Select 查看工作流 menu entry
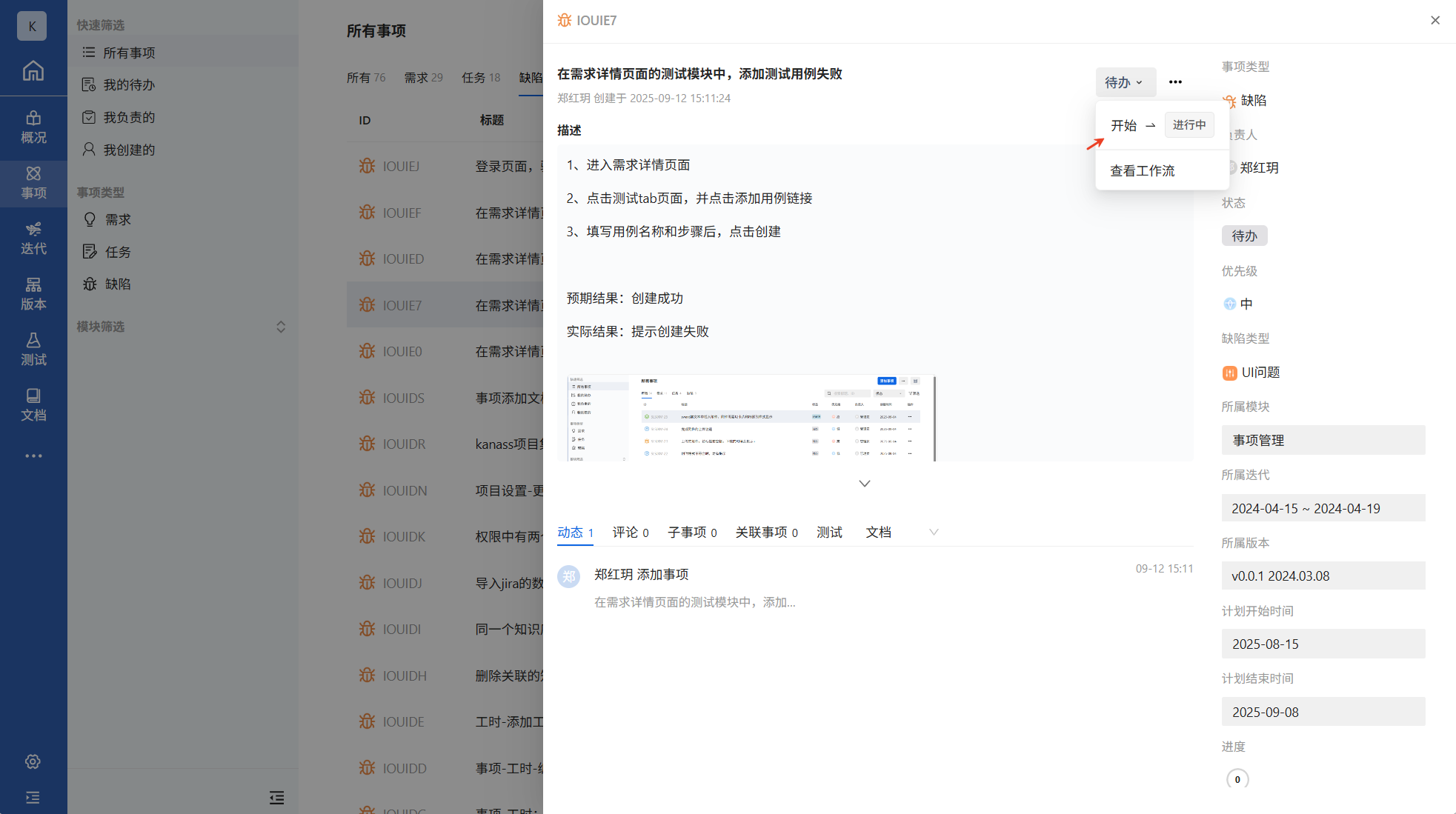 (1142, 170)
